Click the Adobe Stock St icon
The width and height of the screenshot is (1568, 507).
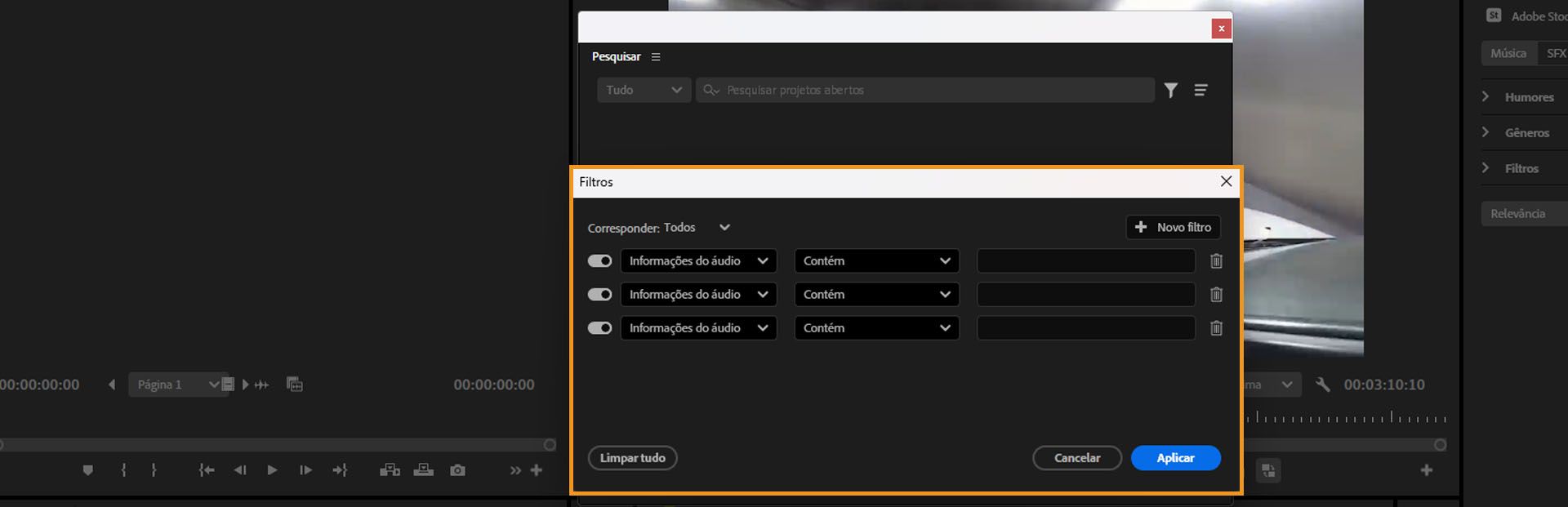tap(1494, 16)
